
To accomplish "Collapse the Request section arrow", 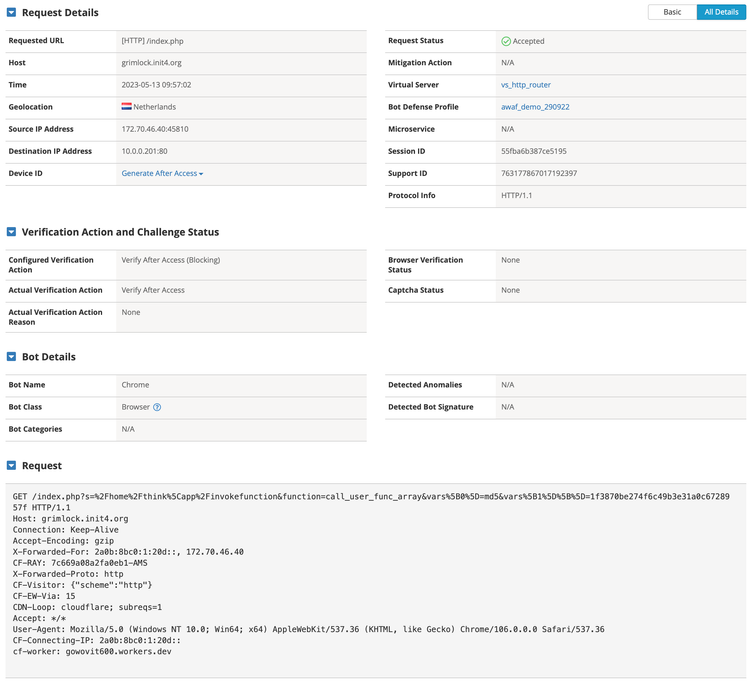I will [x=12, y=466].
